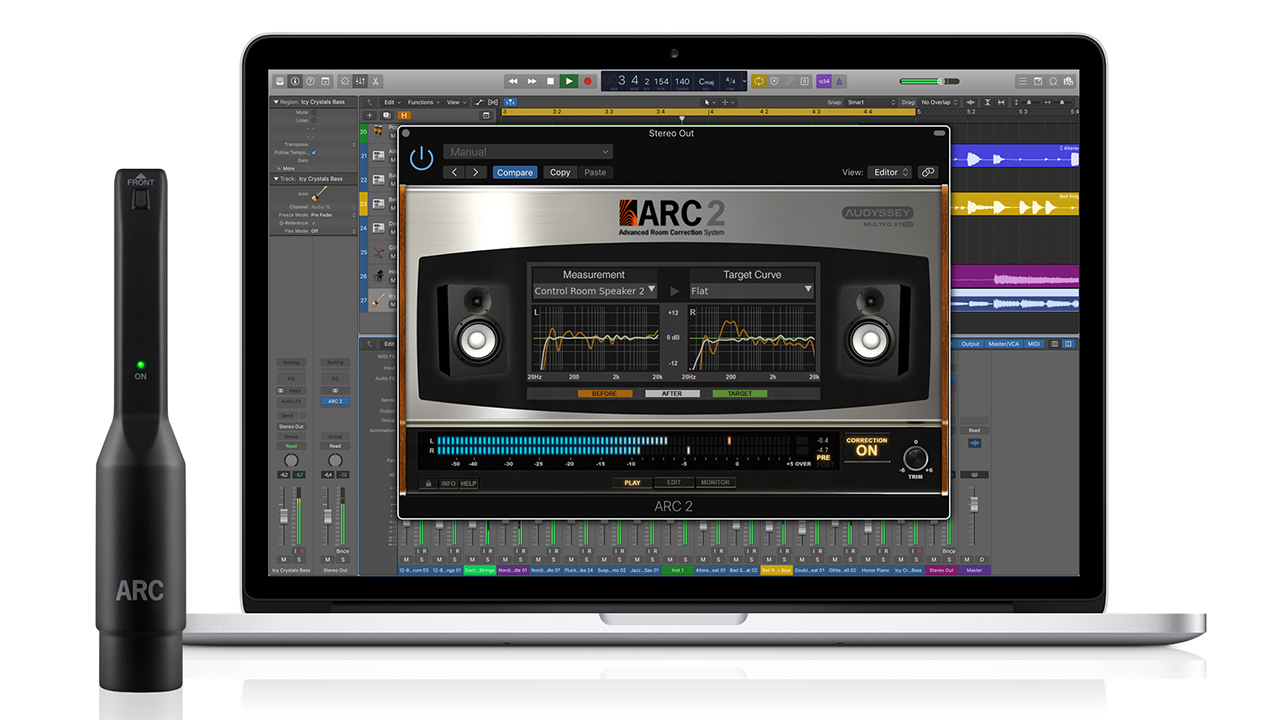Viewport: 1280px width, 720px height.
Task: Click the red Record button in the transport
Action: point(588,81)
